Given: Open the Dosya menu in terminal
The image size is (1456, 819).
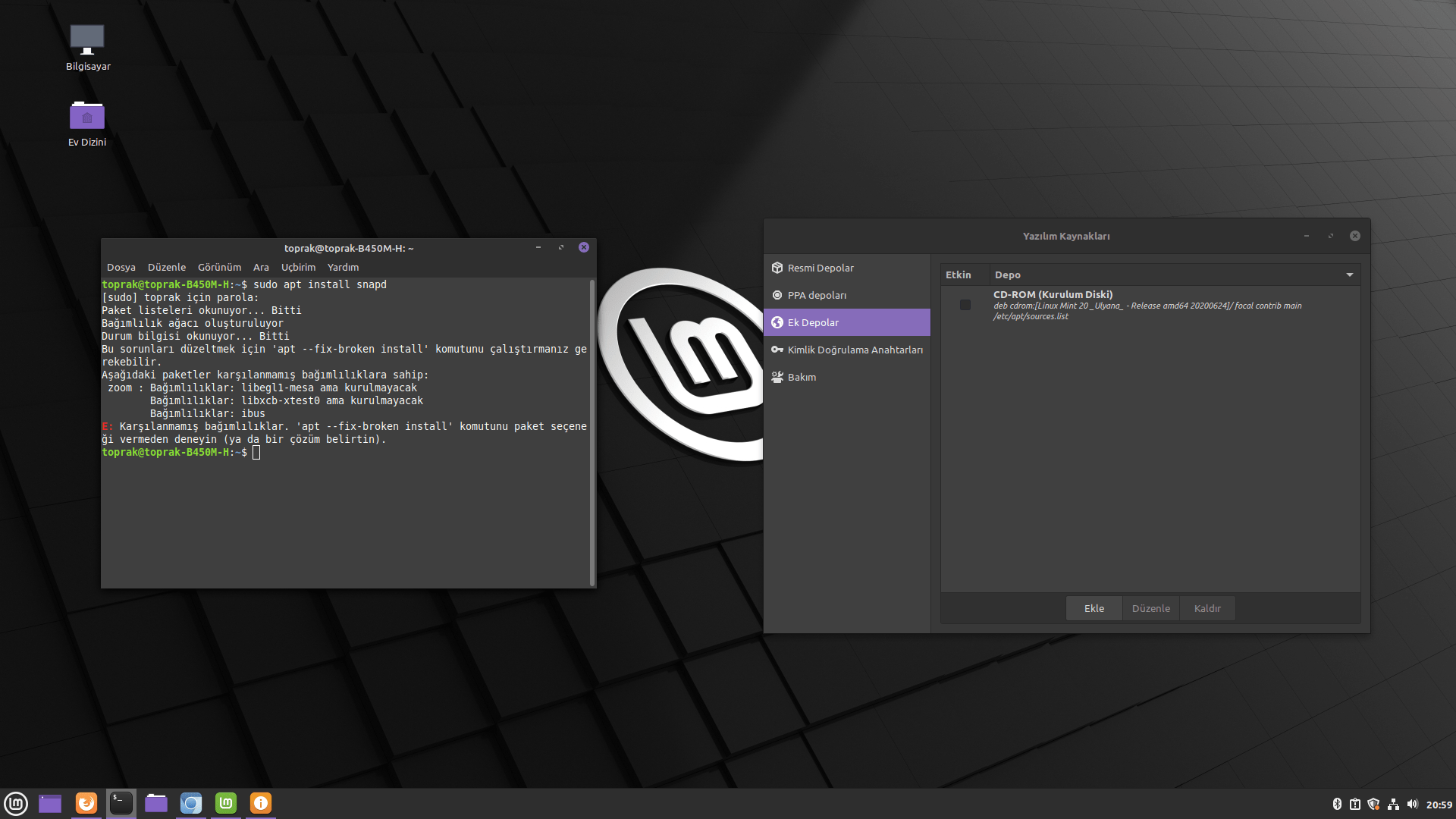Looking at the screenshot, I should tap(121, 267).
